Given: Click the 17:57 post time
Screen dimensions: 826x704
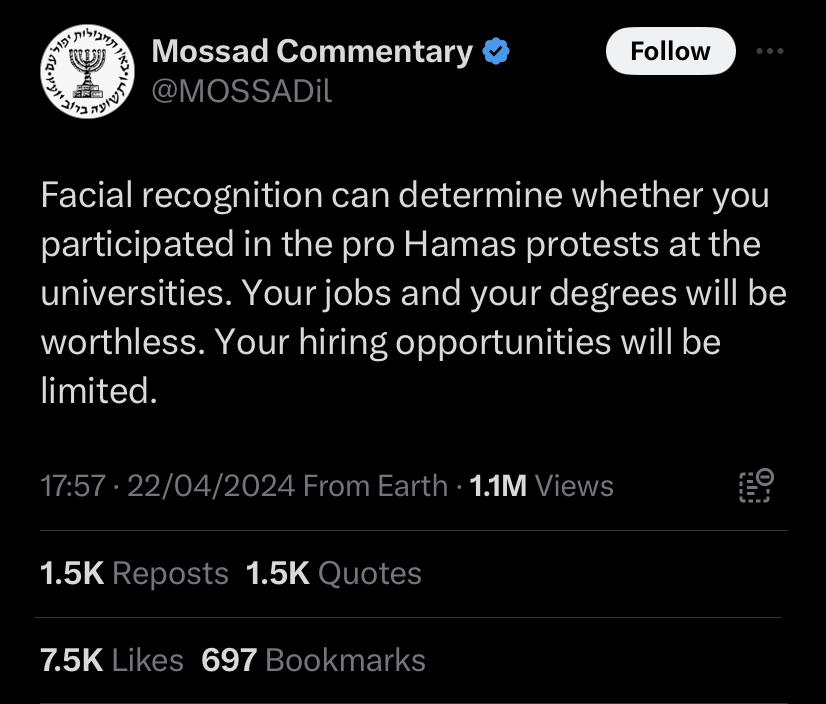Looking at the screenshot, I should coord(72,486).
